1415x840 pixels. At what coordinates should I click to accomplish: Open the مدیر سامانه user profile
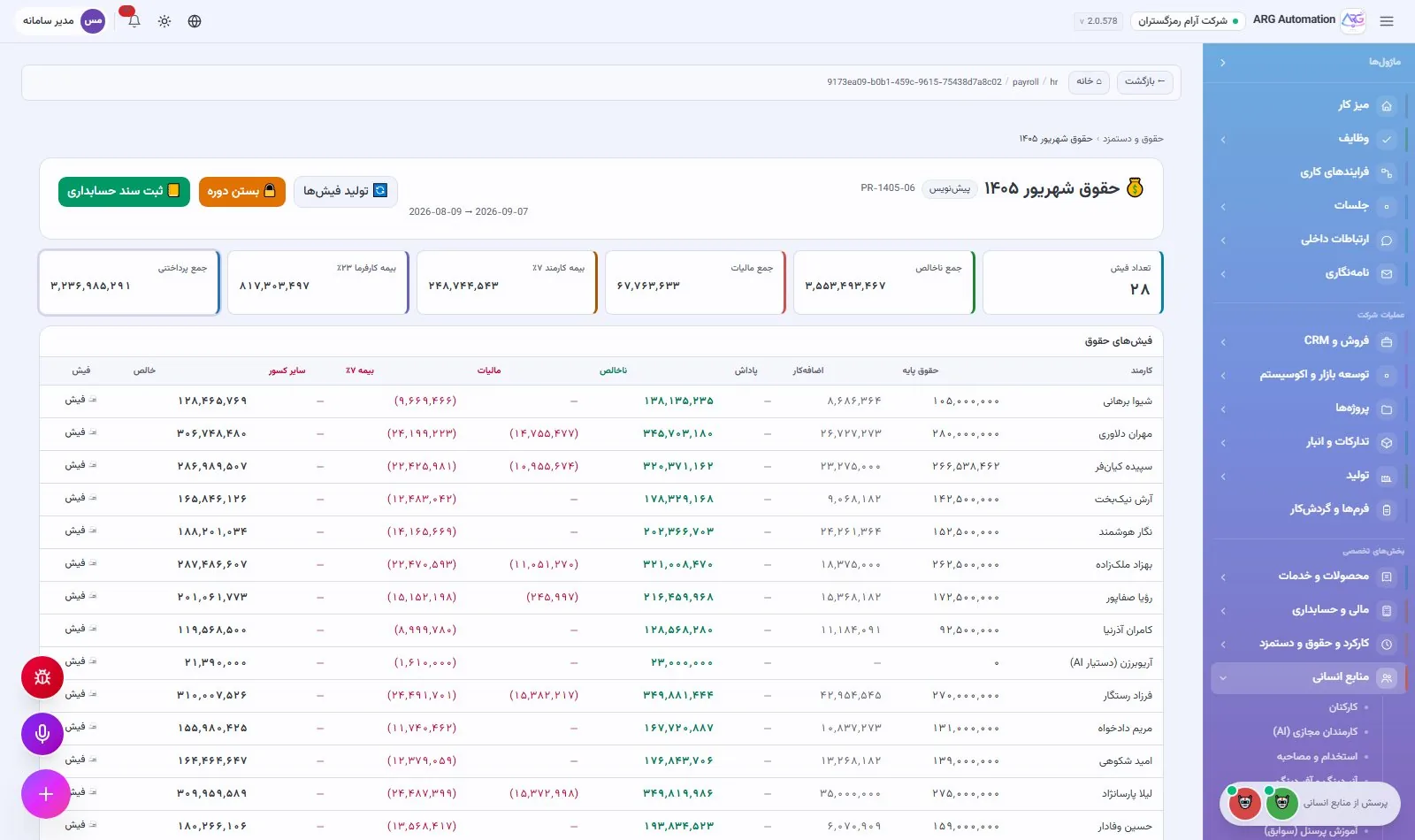64,21
